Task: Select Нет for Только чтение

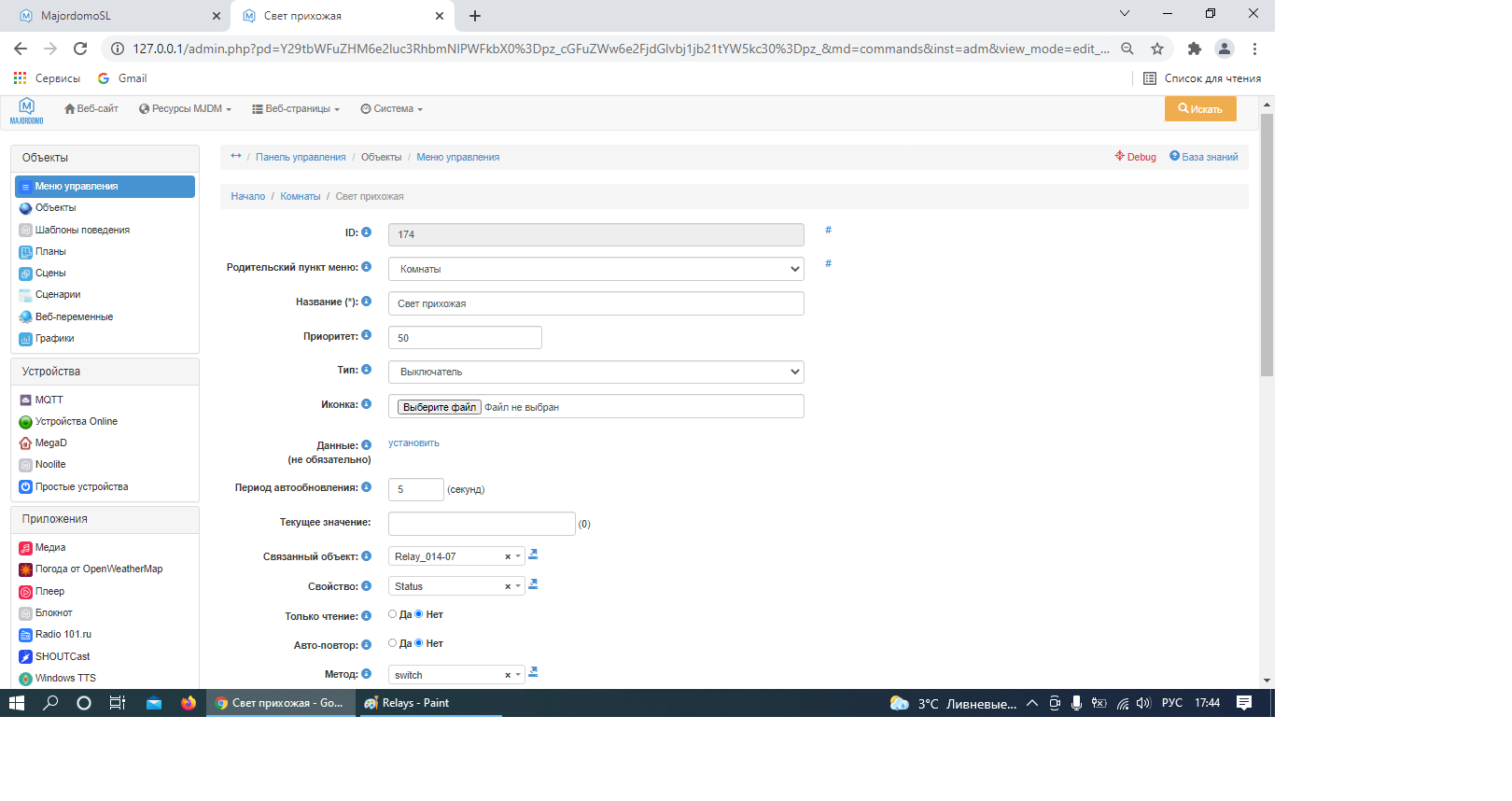Action: click(x=419, y=614)
